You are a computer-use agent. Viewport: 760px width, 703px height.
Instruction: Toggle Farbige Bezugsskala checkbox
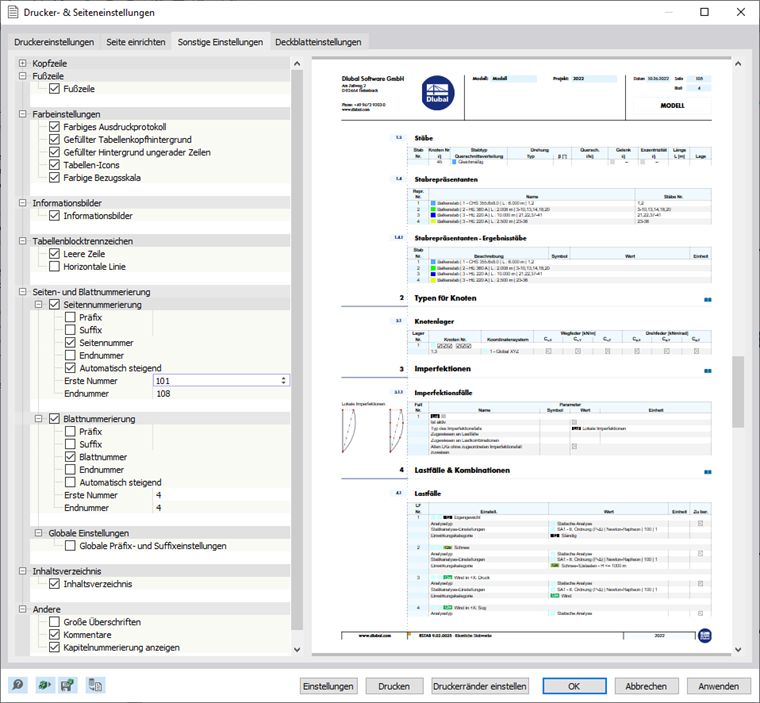click(x=54, y=178)
